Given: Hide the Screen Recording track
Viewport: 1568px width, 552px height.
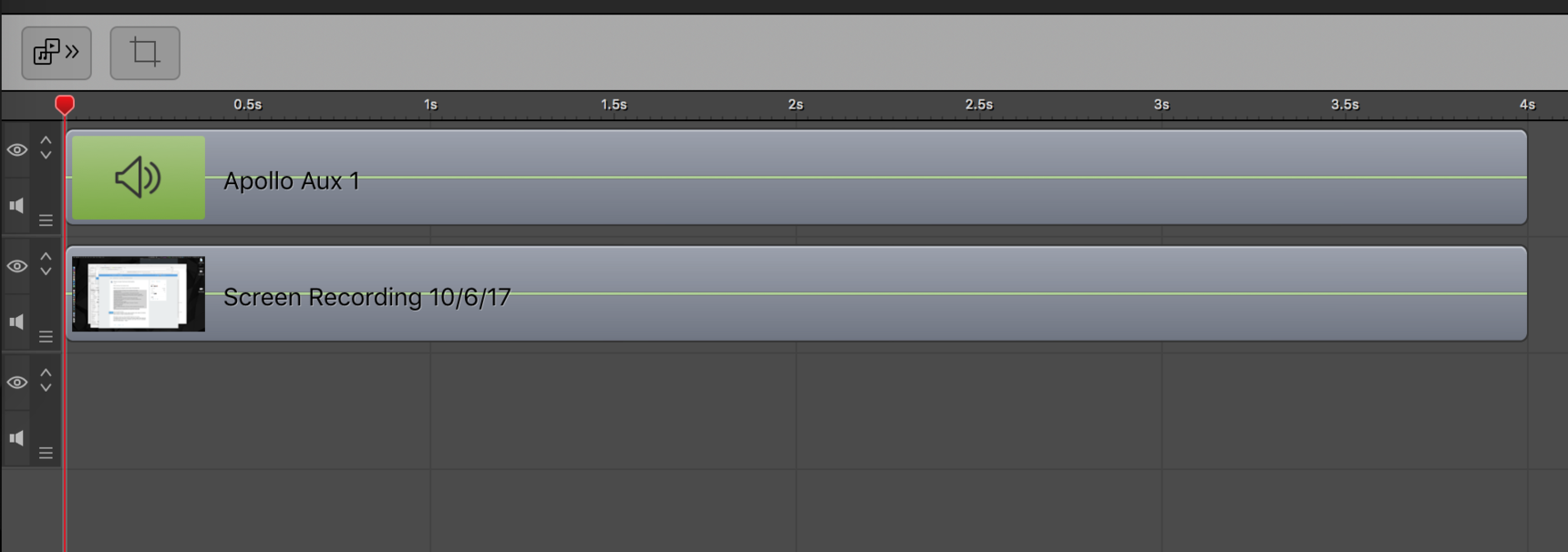Looking at the screenshot, I should [x=17, y=266].
